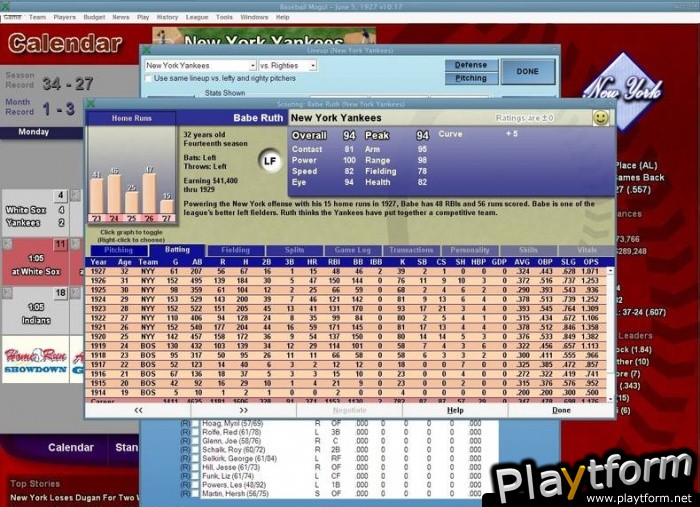The height and width of the screenshot is (507, 700).
Task: Select the 1927 season row in batting stats
Action: (346, 271)
